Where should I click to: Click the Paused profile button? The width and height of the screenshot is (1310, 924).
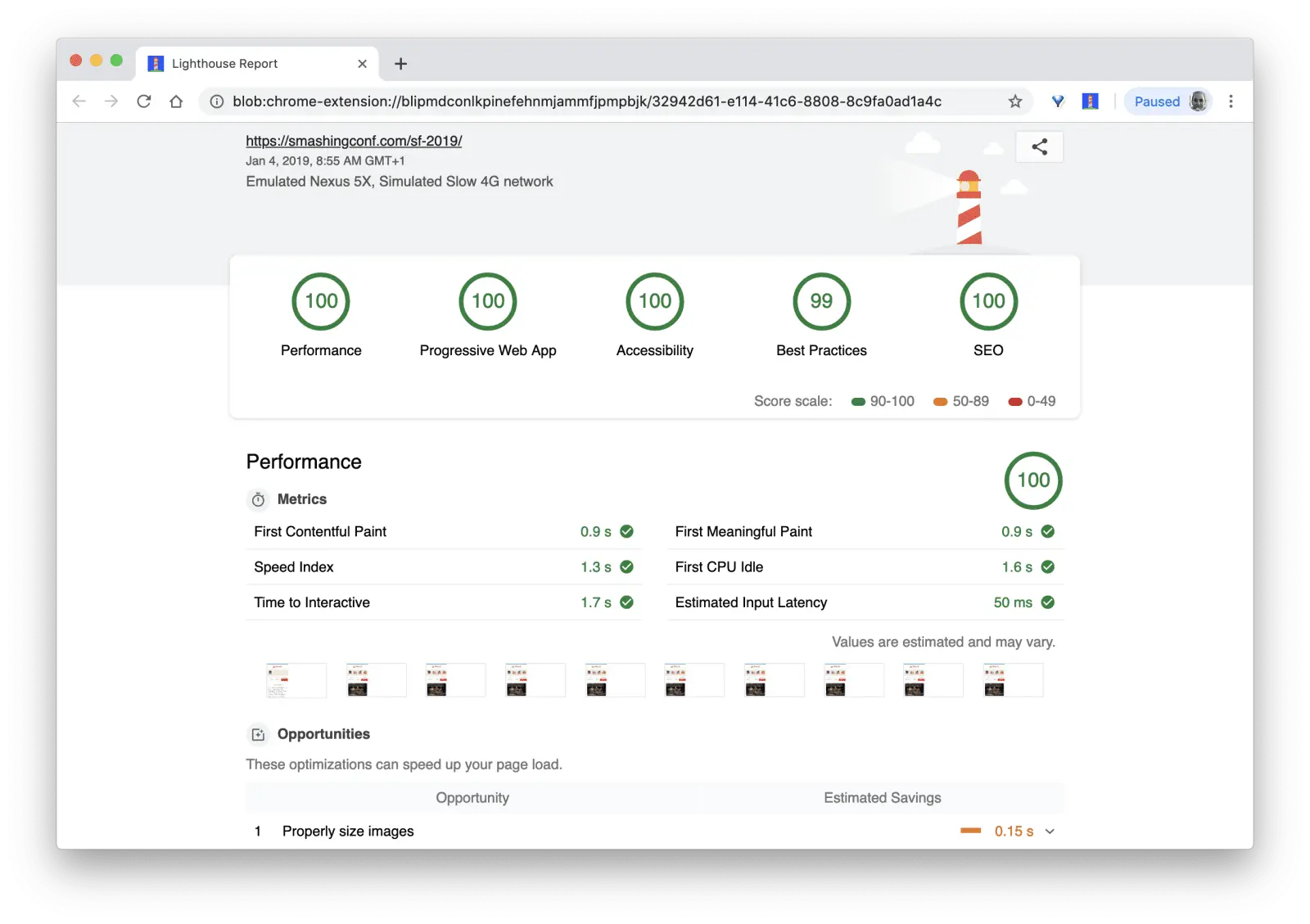point(1168,101)
